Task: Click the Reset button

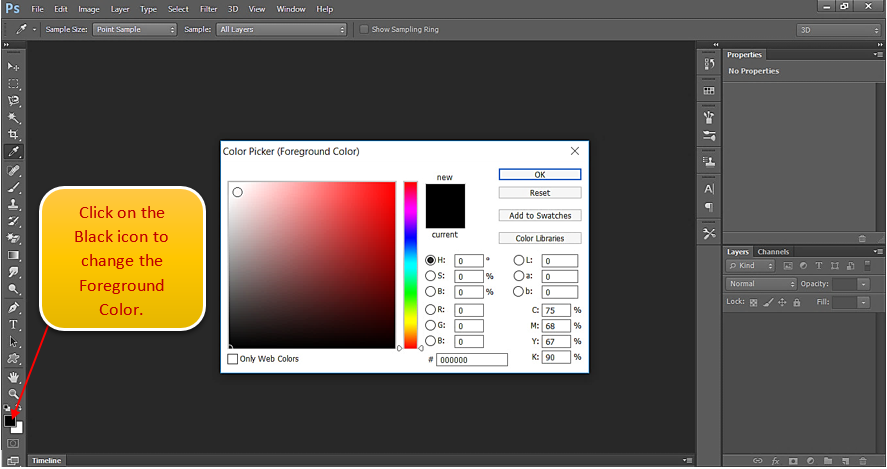Action: tap(540, 193)
